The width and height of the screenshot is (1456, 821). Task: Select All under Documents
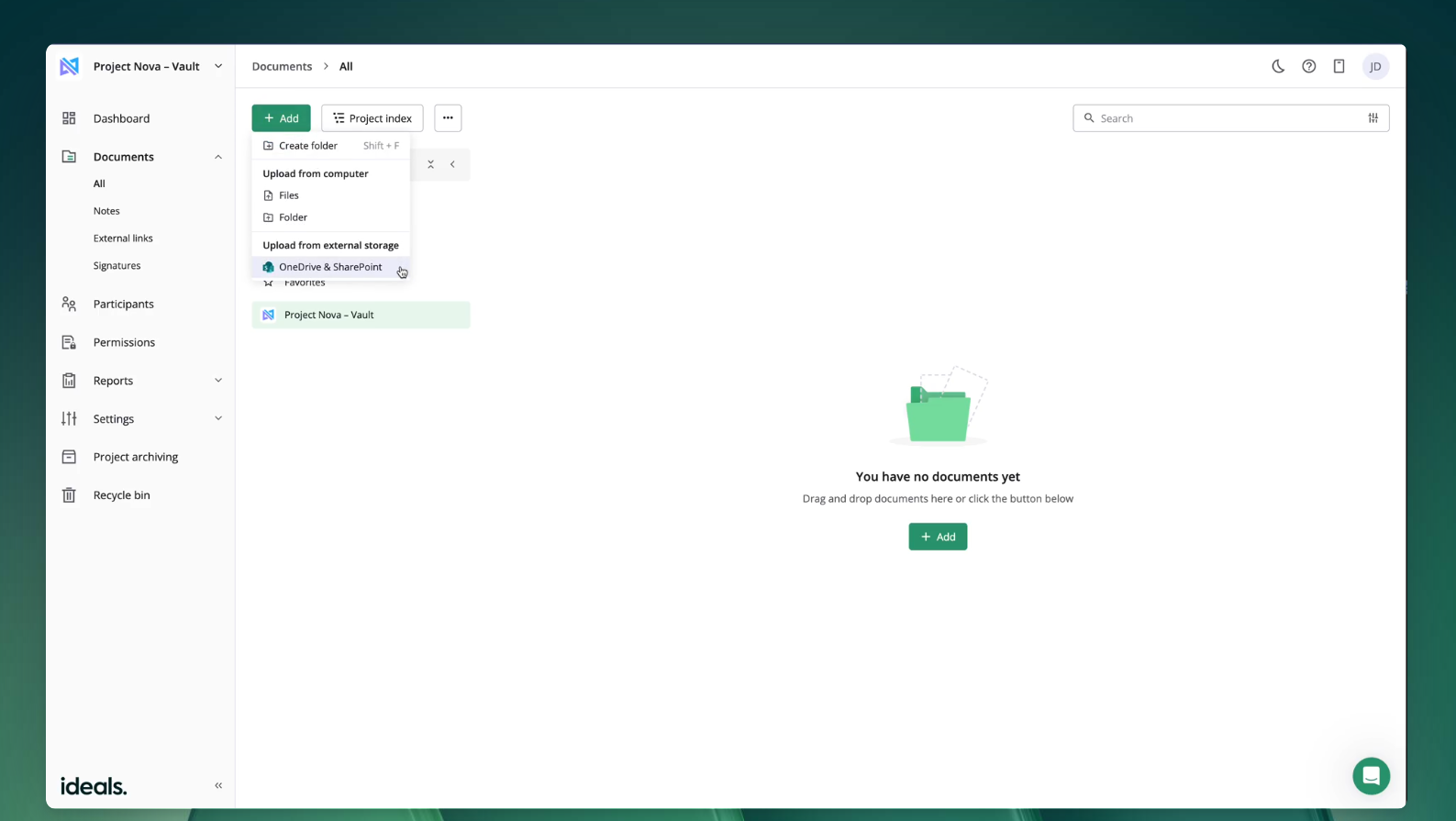99,183
